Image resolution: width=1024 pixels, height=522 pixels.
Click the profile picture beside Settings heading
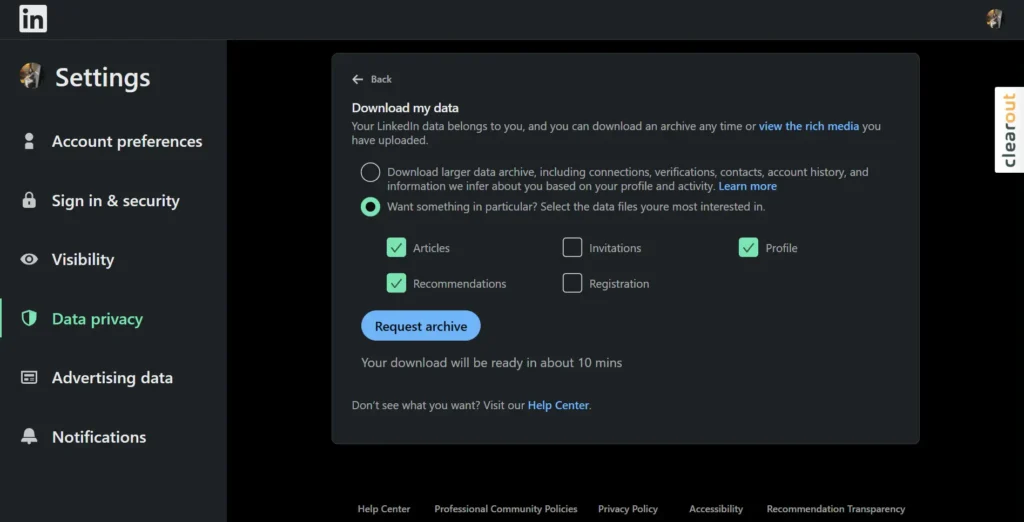[30, 76]
